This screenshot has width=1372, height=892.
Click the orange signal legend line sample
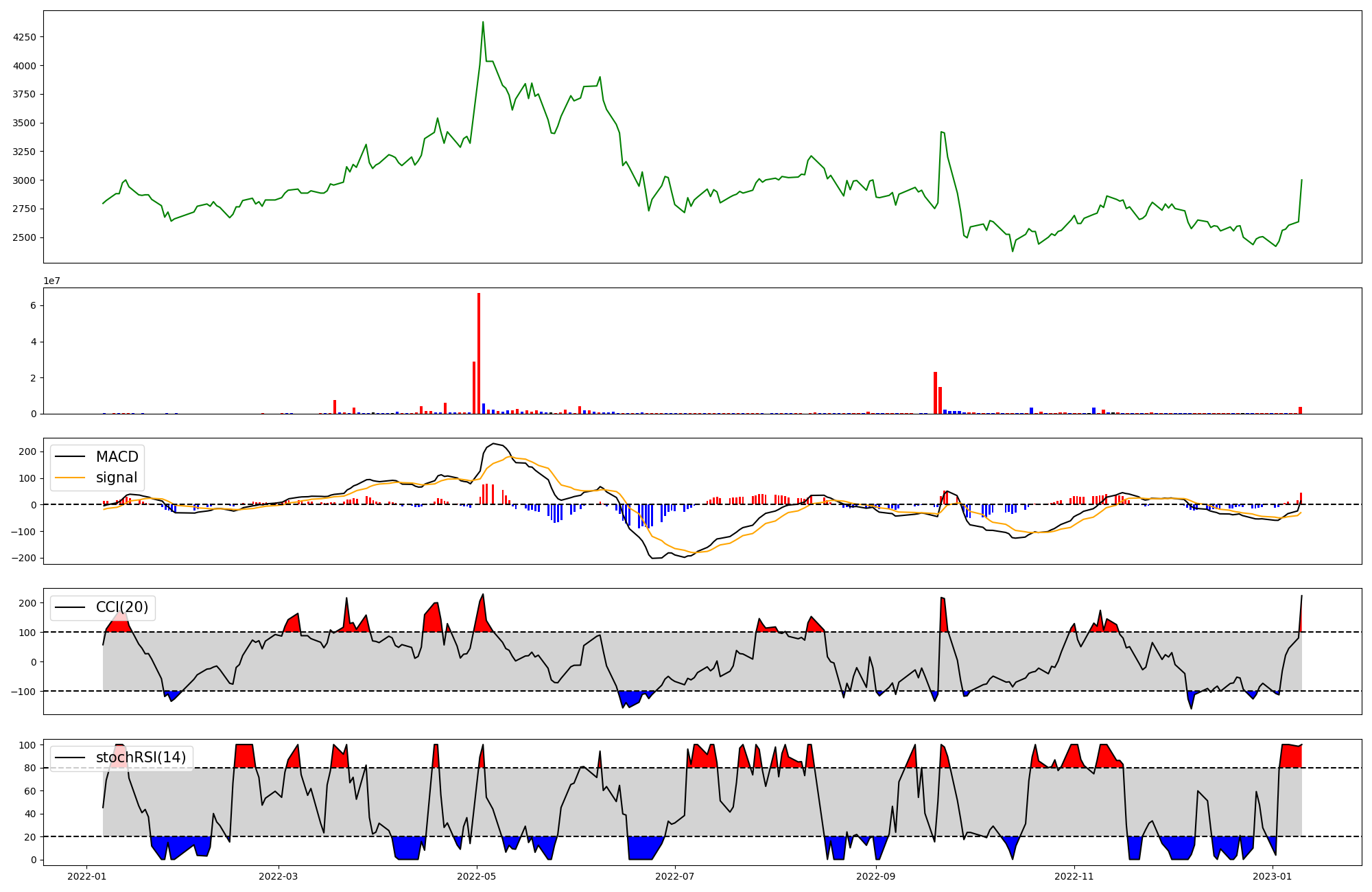70,478
